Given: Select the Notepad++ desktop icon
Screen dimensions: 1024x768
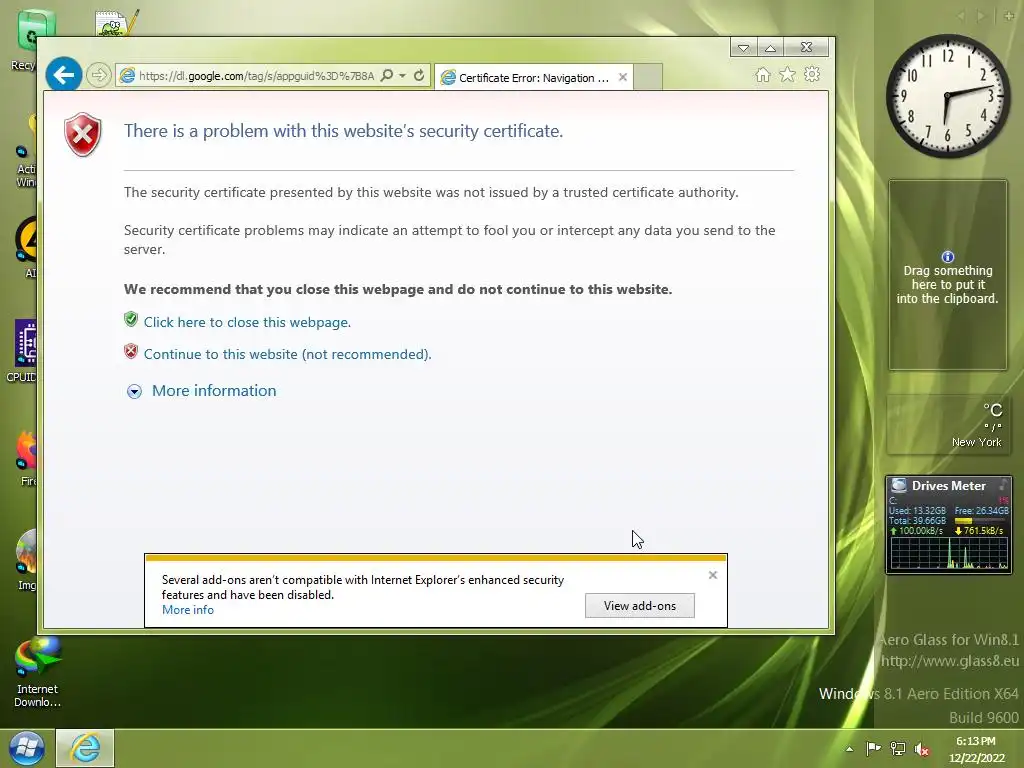Looking at the screenshot, I should [x=116, y=24].
